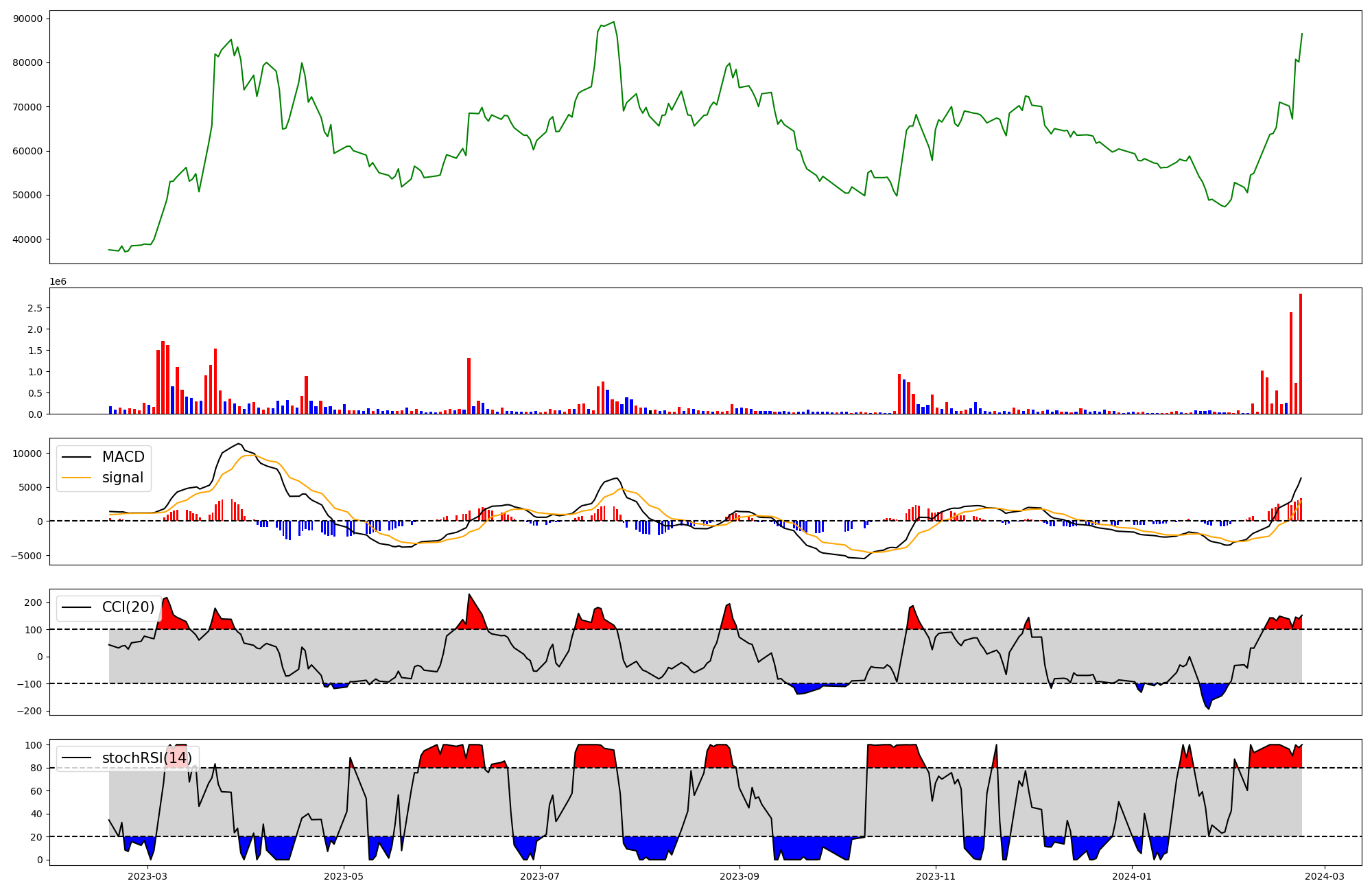Click the 2023-09 x-axis date label

point(740,876)
